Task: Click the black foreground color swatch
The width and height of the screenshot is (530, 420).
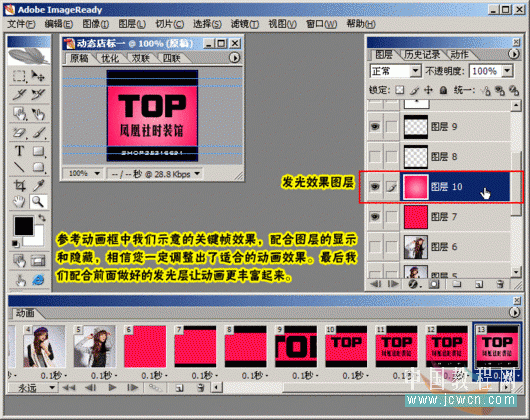Action: click(24, 226)
